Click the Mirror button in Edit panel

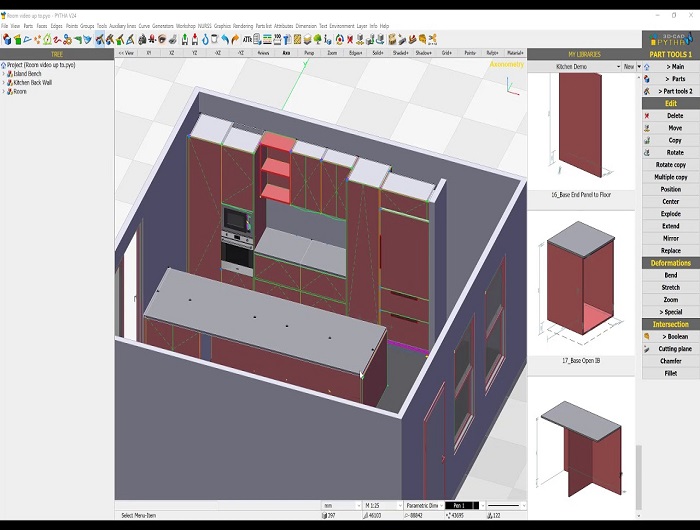click(669, 238)
